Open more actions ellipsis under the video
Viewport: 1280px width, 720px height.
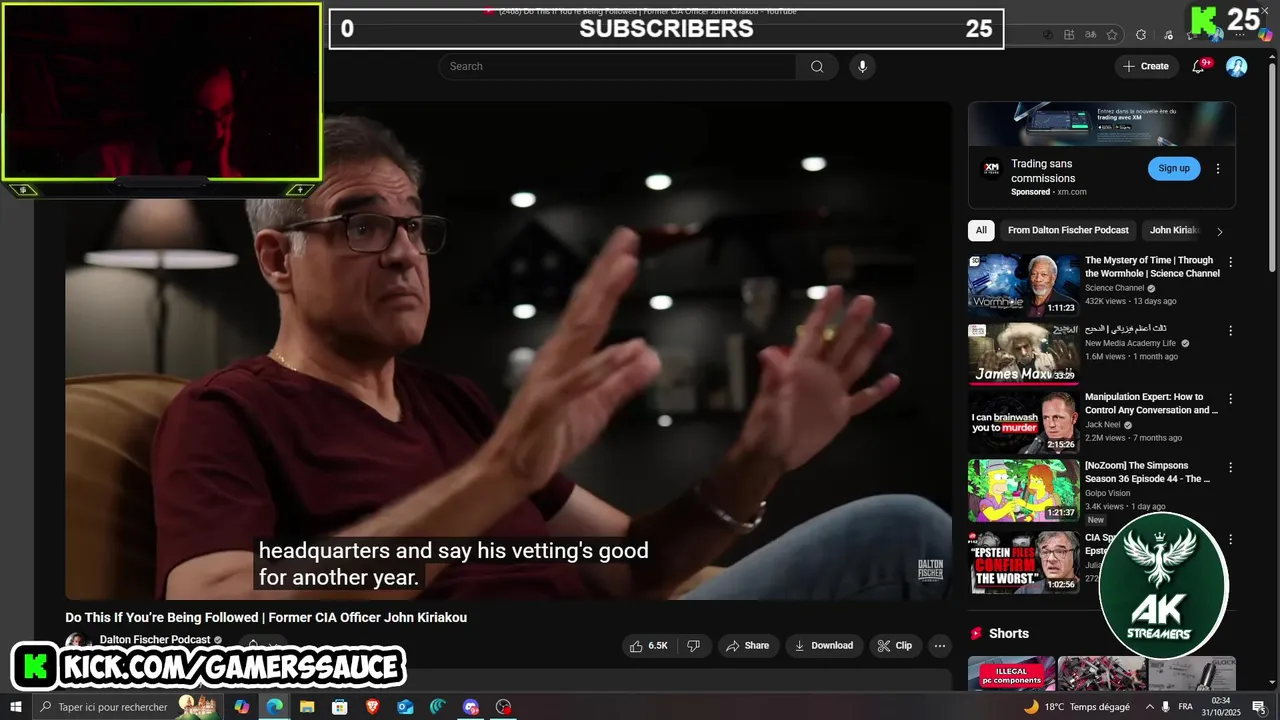click(x=940, y=646)
